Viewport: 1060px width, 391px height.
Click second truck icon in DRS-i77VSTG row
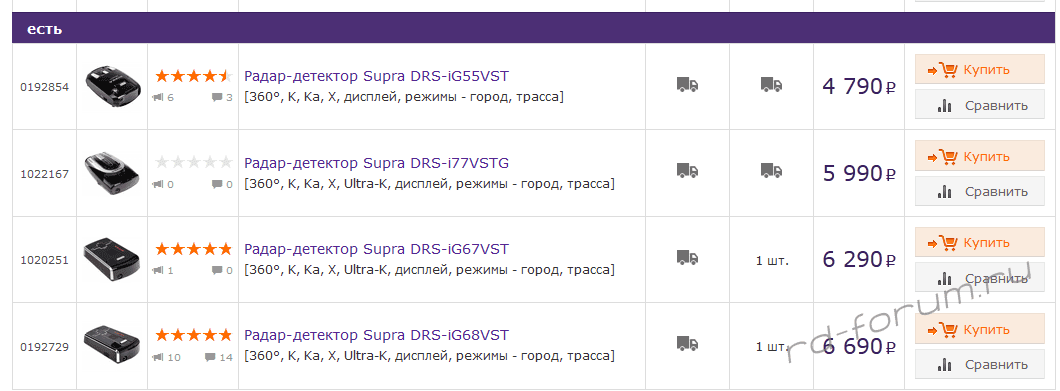pos(771,171)
